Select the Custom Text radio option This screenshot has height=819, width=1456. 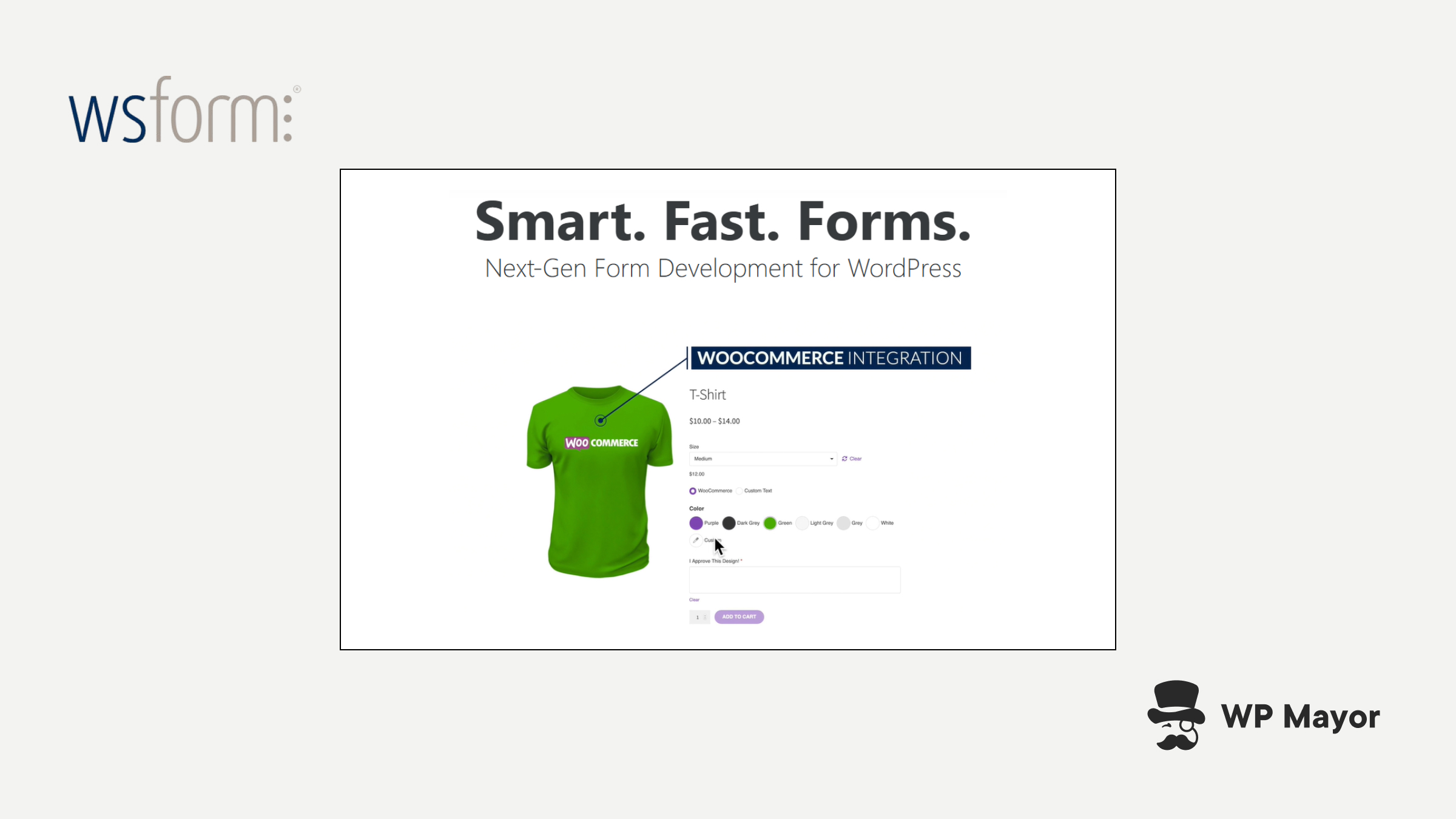(x=740, y=491)
